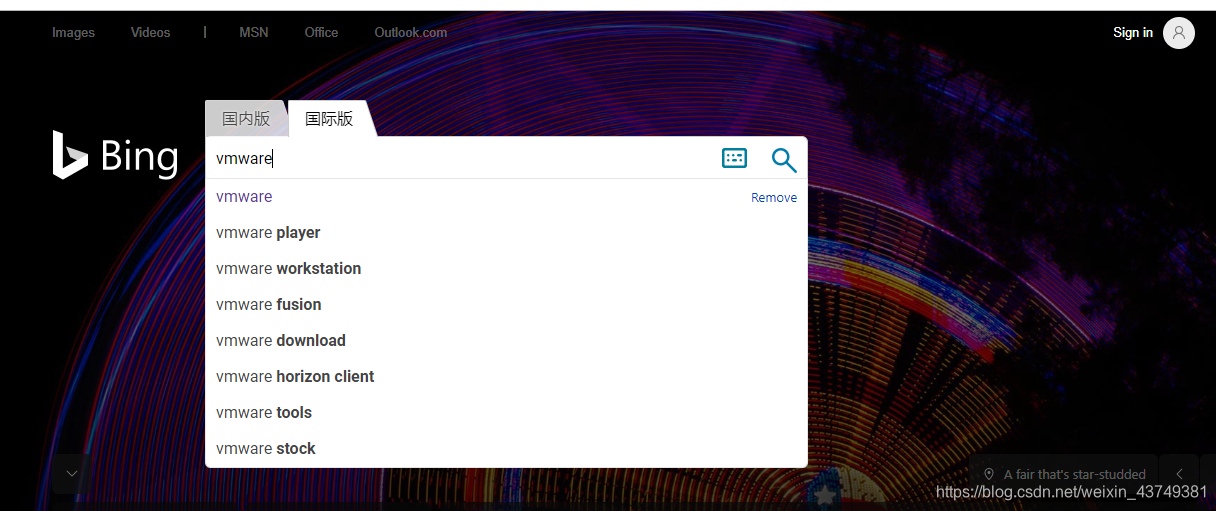Open the Outlook.com link
1216x511 pixels.
(410, 32)
